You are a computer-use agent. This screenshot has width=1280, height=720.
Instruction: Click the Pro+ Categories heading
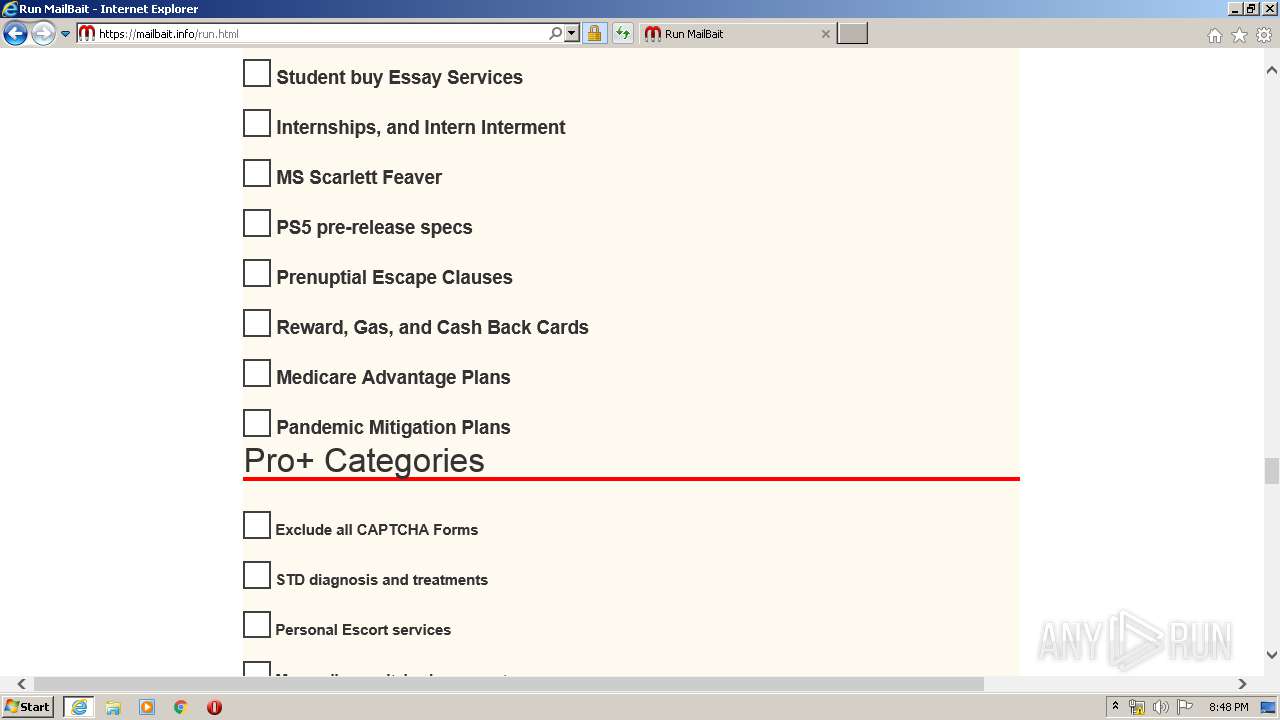[x=364, y=461]
